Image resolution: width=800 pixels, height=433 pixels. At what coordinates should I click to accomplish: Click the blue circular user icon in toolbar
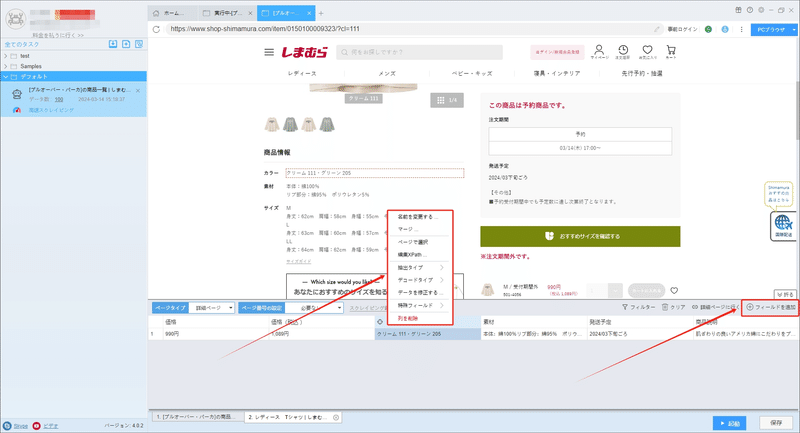click(x=725, y=29)
